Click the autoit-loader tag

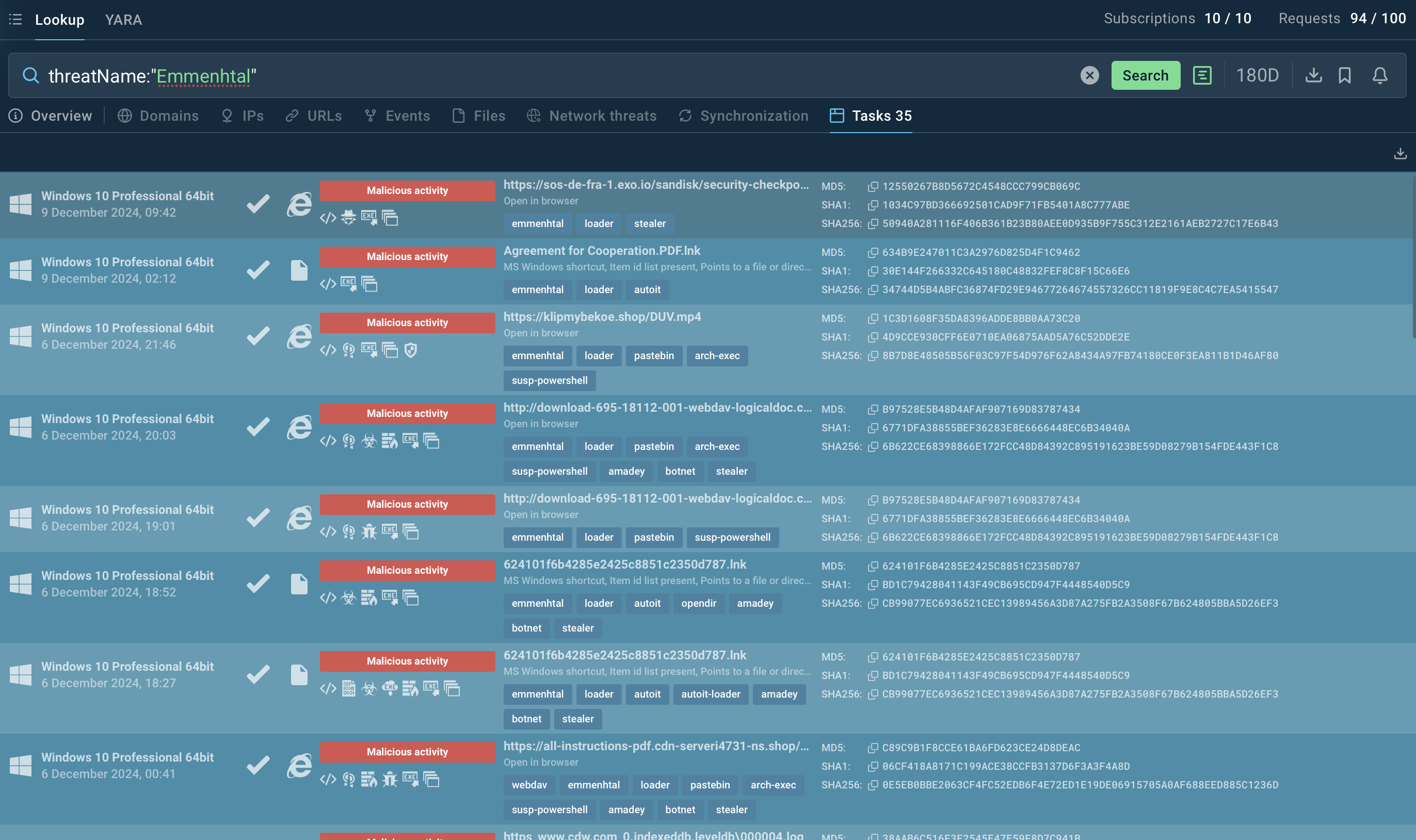pyautogui.click(x=710, y=694)
